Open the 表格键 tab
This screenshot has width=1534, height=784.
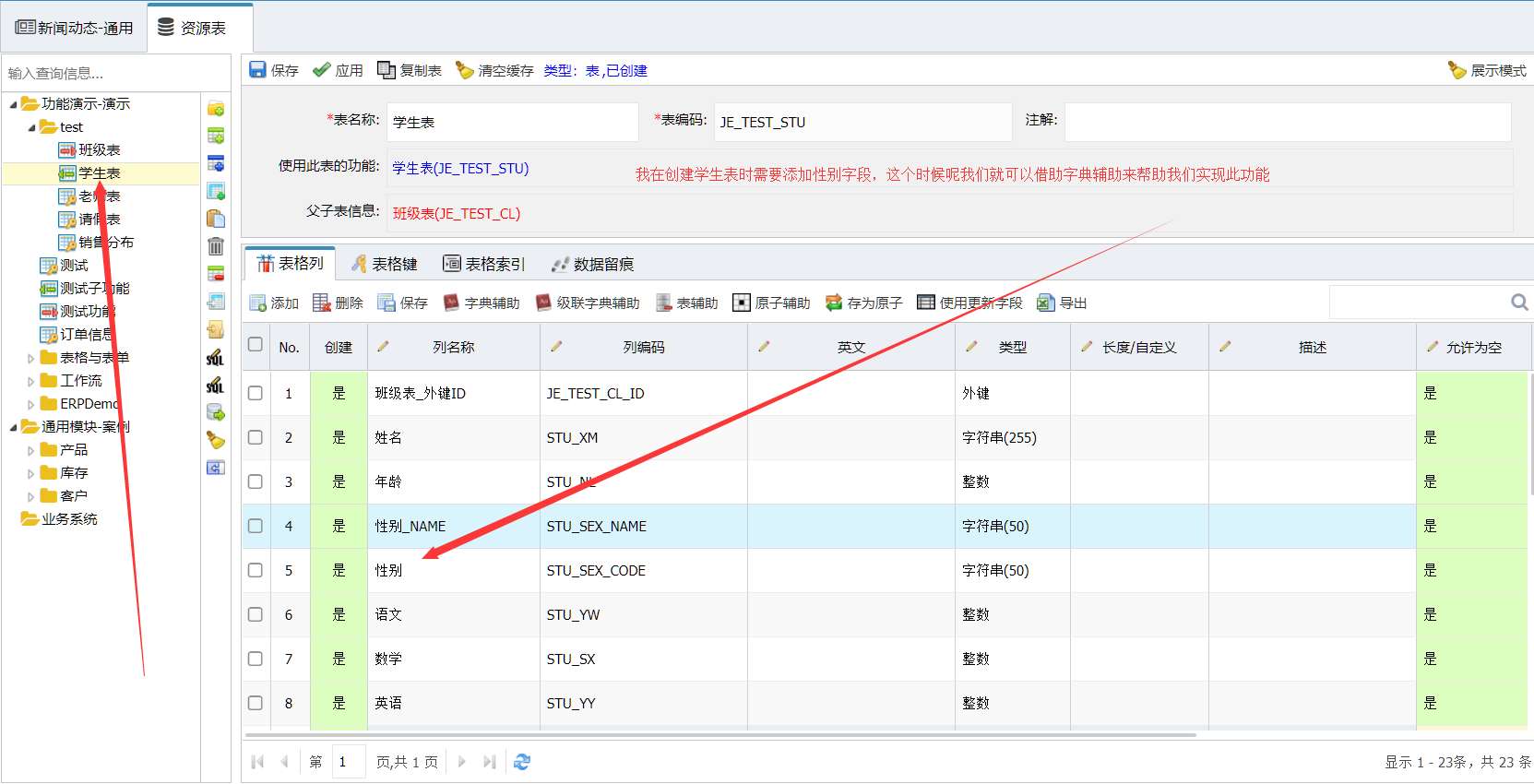click(385, 264)
